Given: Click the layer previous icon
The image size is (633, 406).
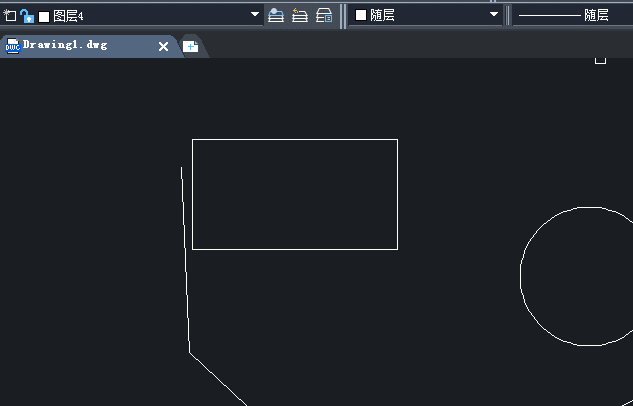Looking at the screenshot, I should click(x=300, y=15).
